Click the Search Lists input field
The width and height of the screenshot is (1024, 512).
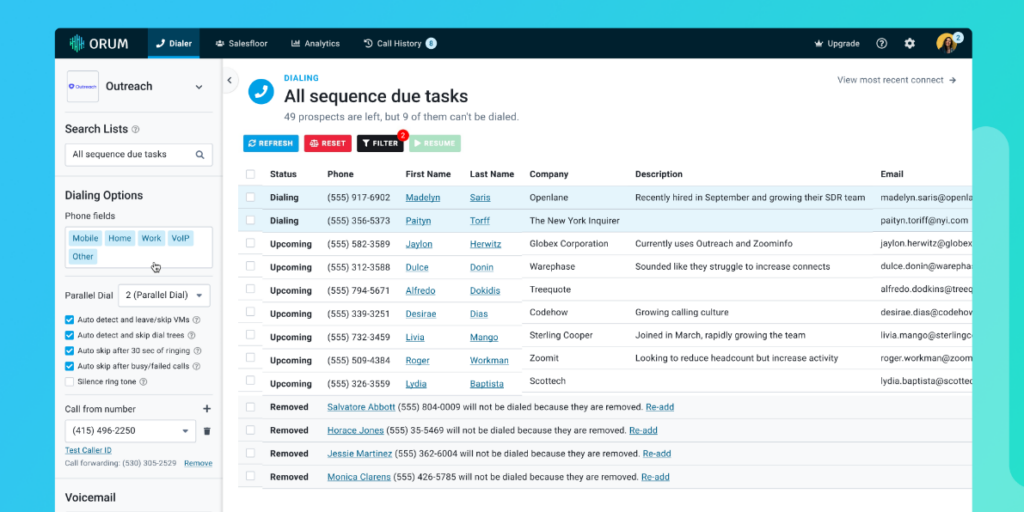(x=128, y=155)
